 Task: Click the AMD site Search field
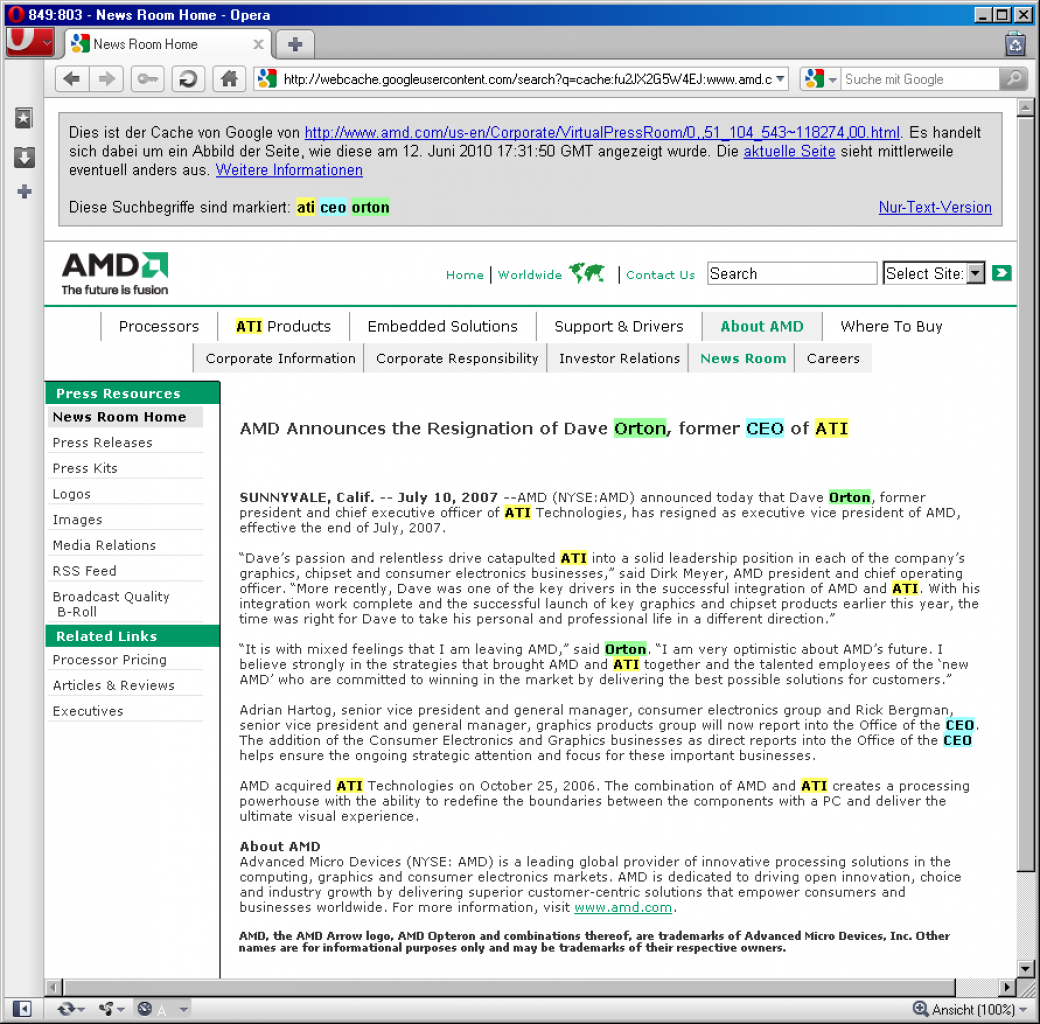791,273
